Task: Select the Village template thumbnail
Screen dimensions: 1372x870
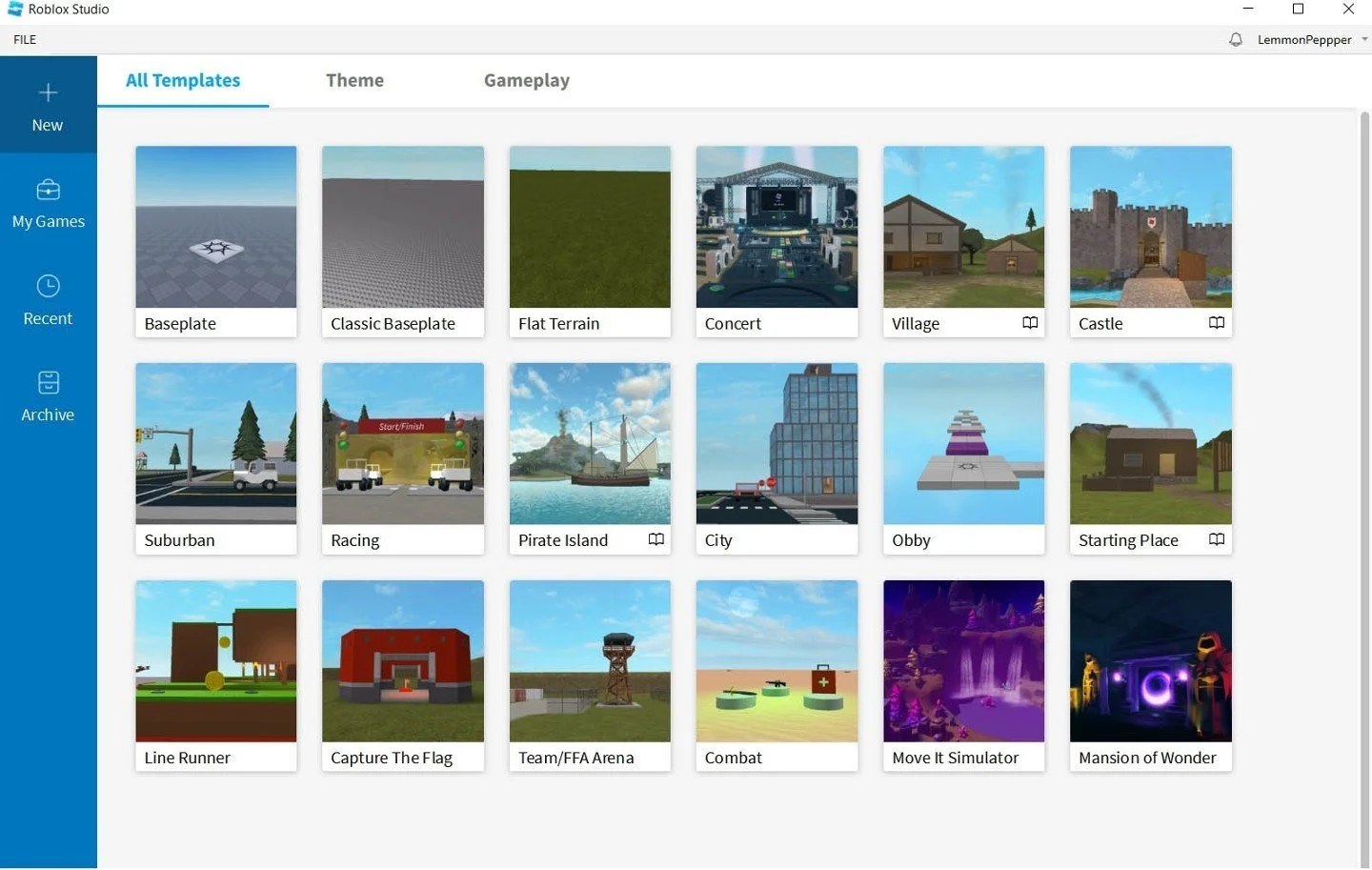Action: 963,227
